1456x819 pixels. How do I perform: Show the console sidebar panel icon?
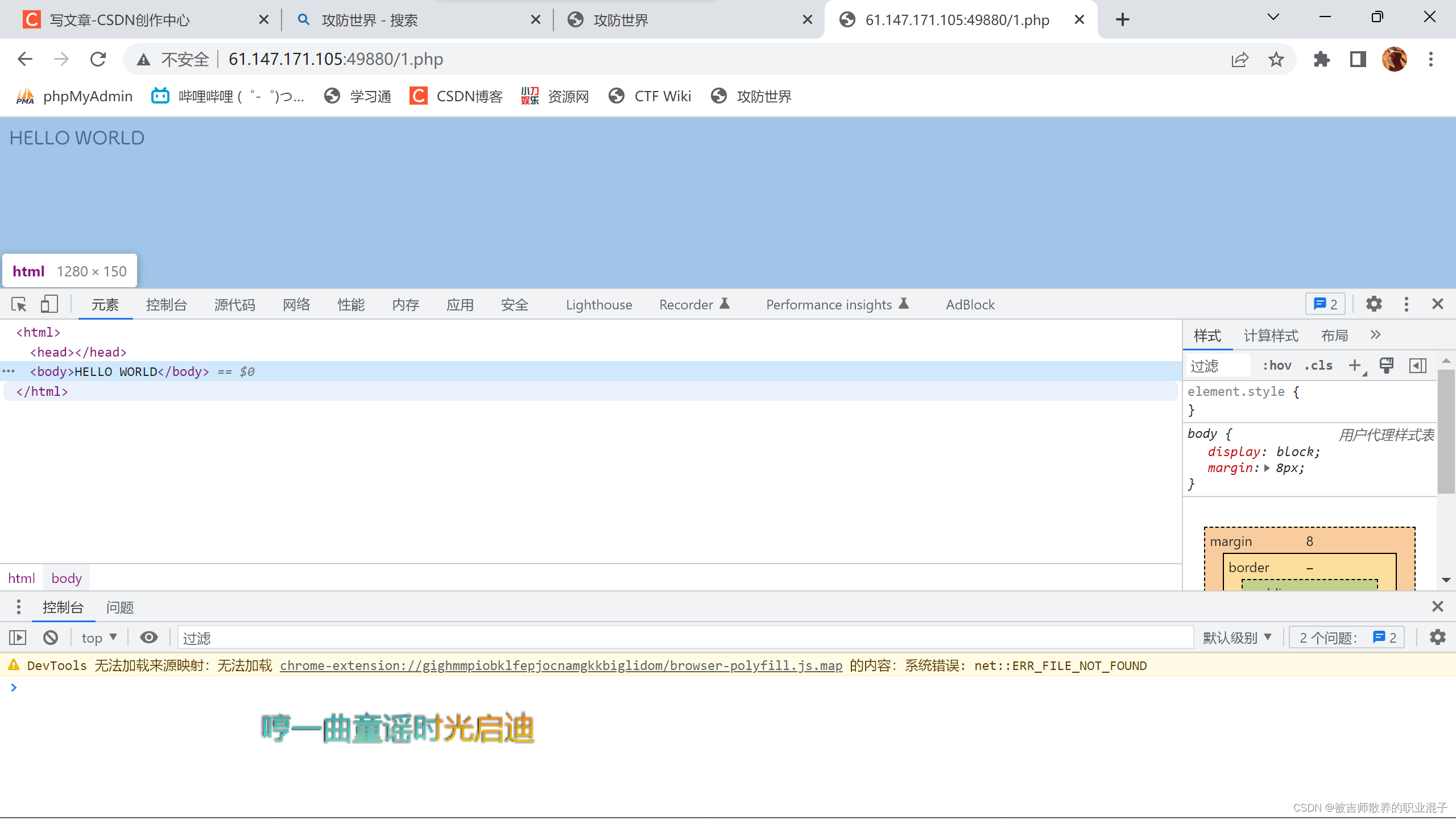(x=18, y=638)
